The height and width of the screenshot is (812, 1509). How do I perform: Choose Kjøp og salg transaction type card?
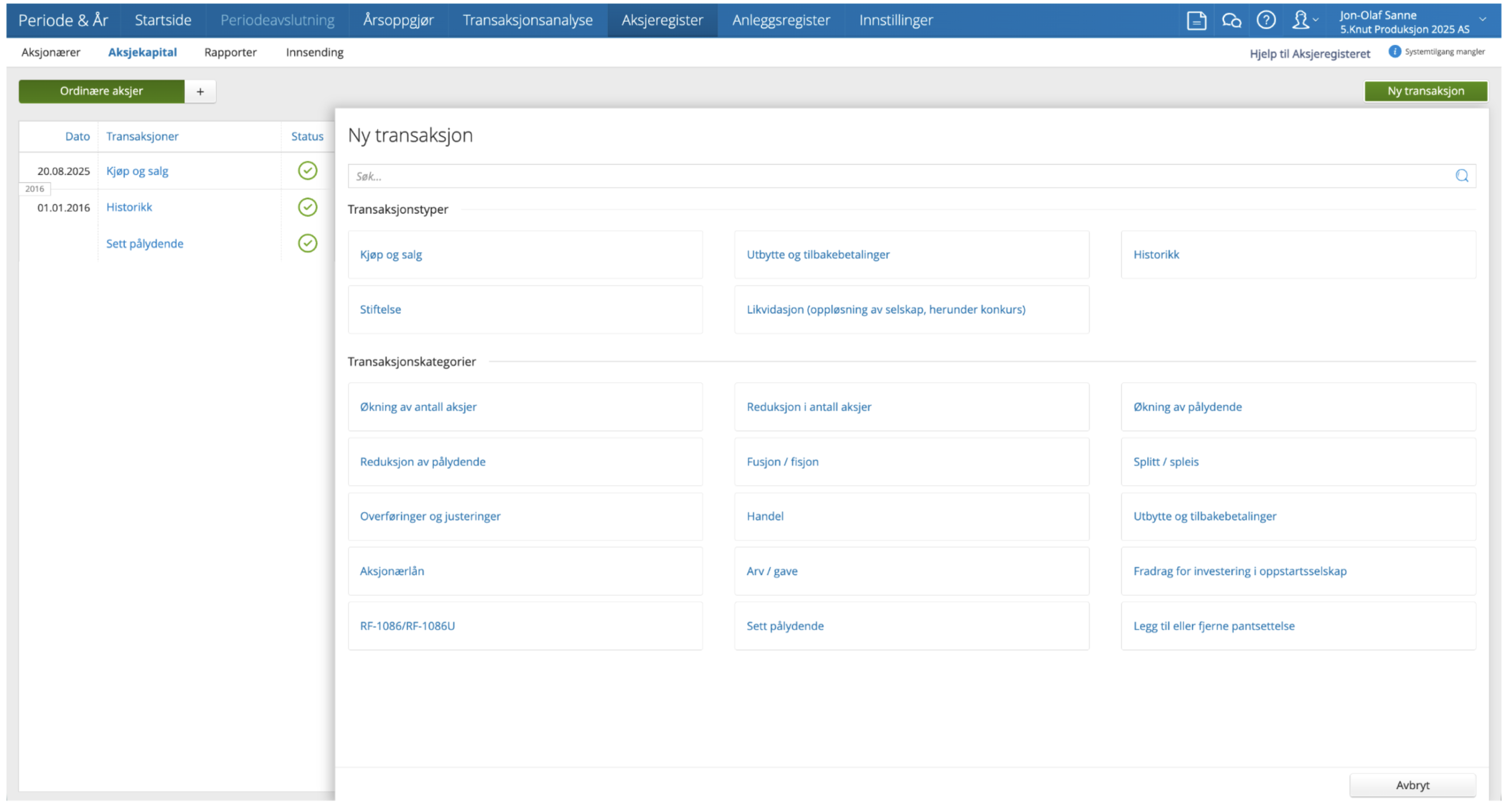tap(525, 254)
